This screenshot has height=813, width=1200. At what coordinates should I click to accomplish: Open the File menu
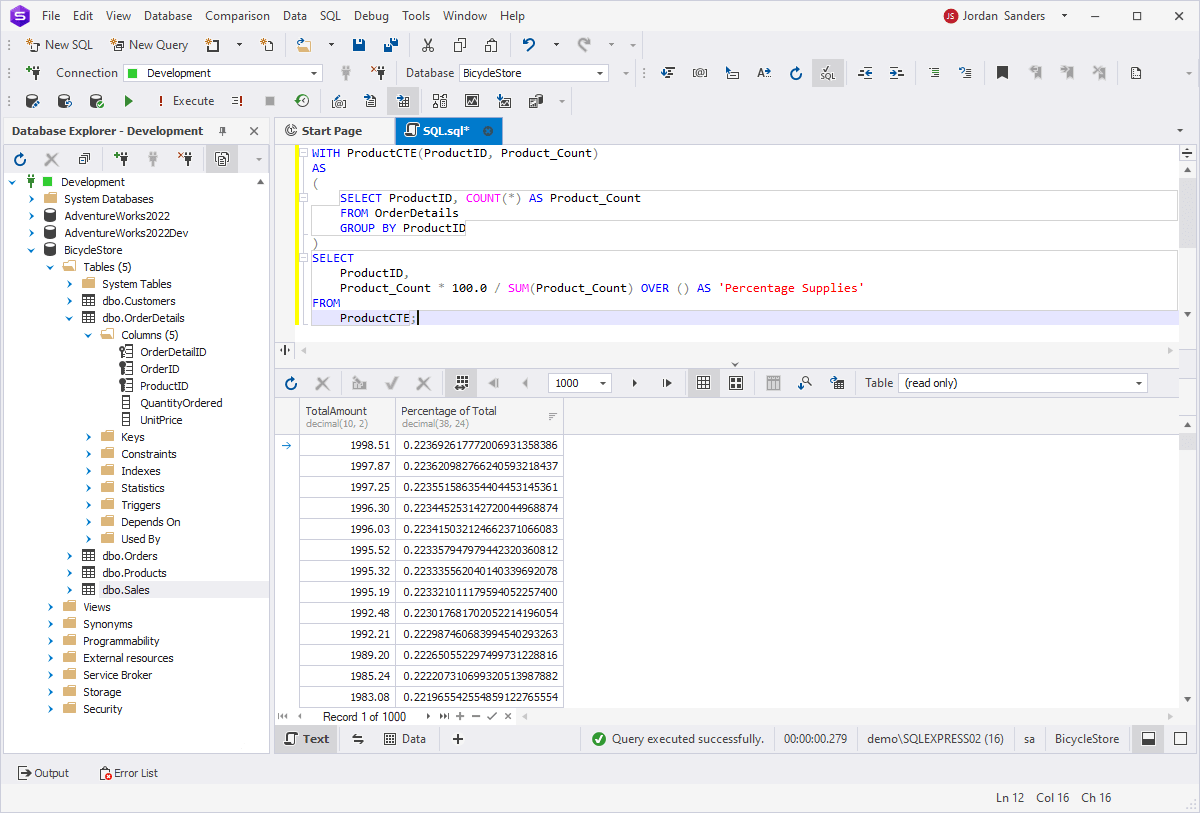coord(51,16)
